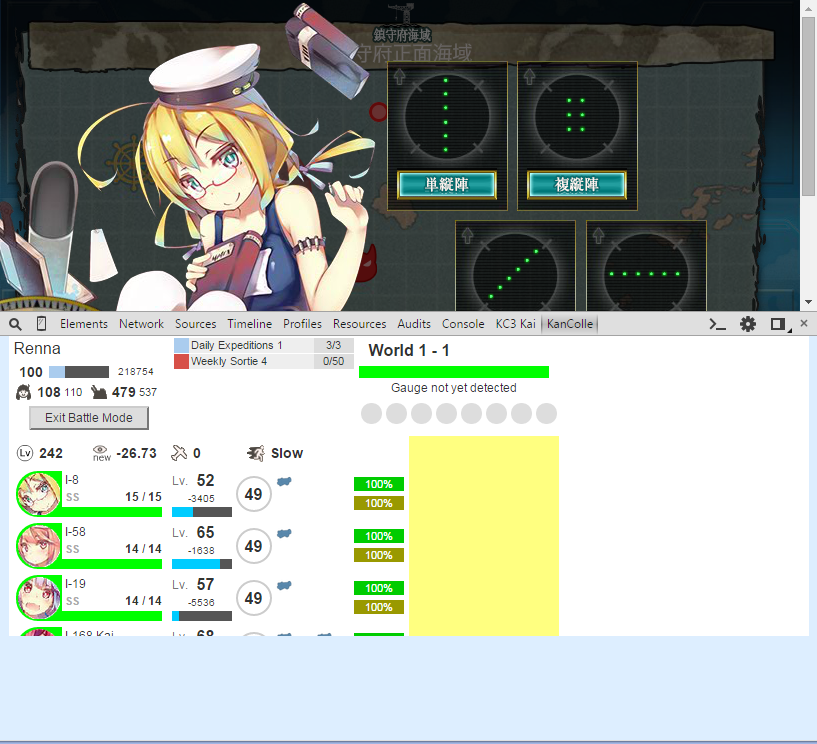
Task: Click the HQ experience value 218754
Action: (135, 372)
